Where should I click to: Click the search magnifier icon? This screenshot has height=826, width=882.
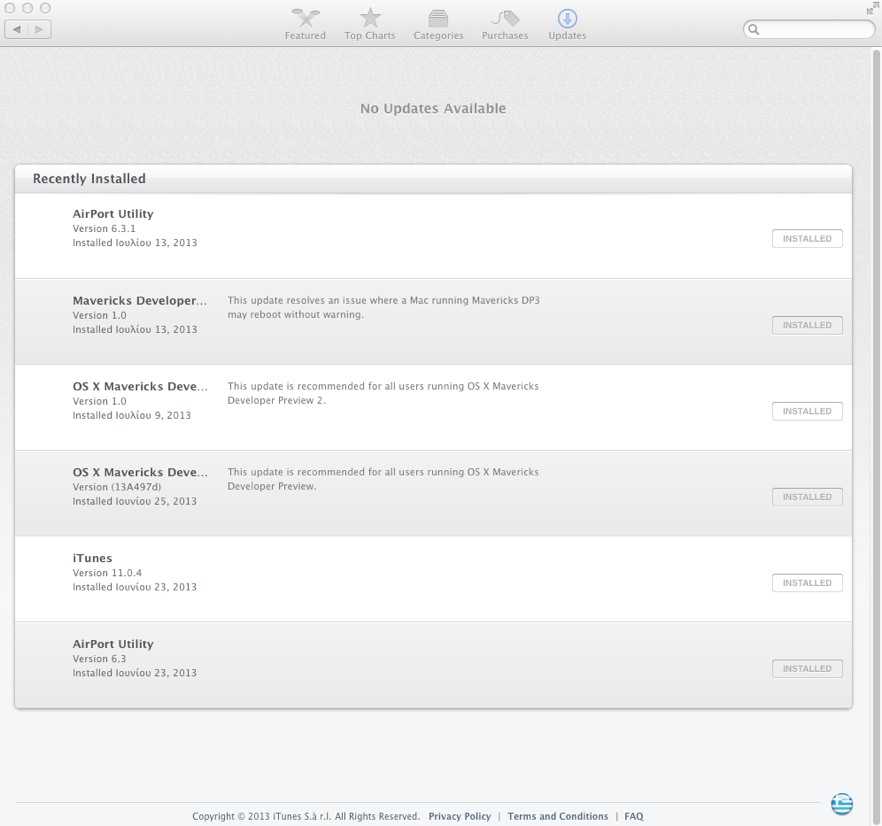754,29
